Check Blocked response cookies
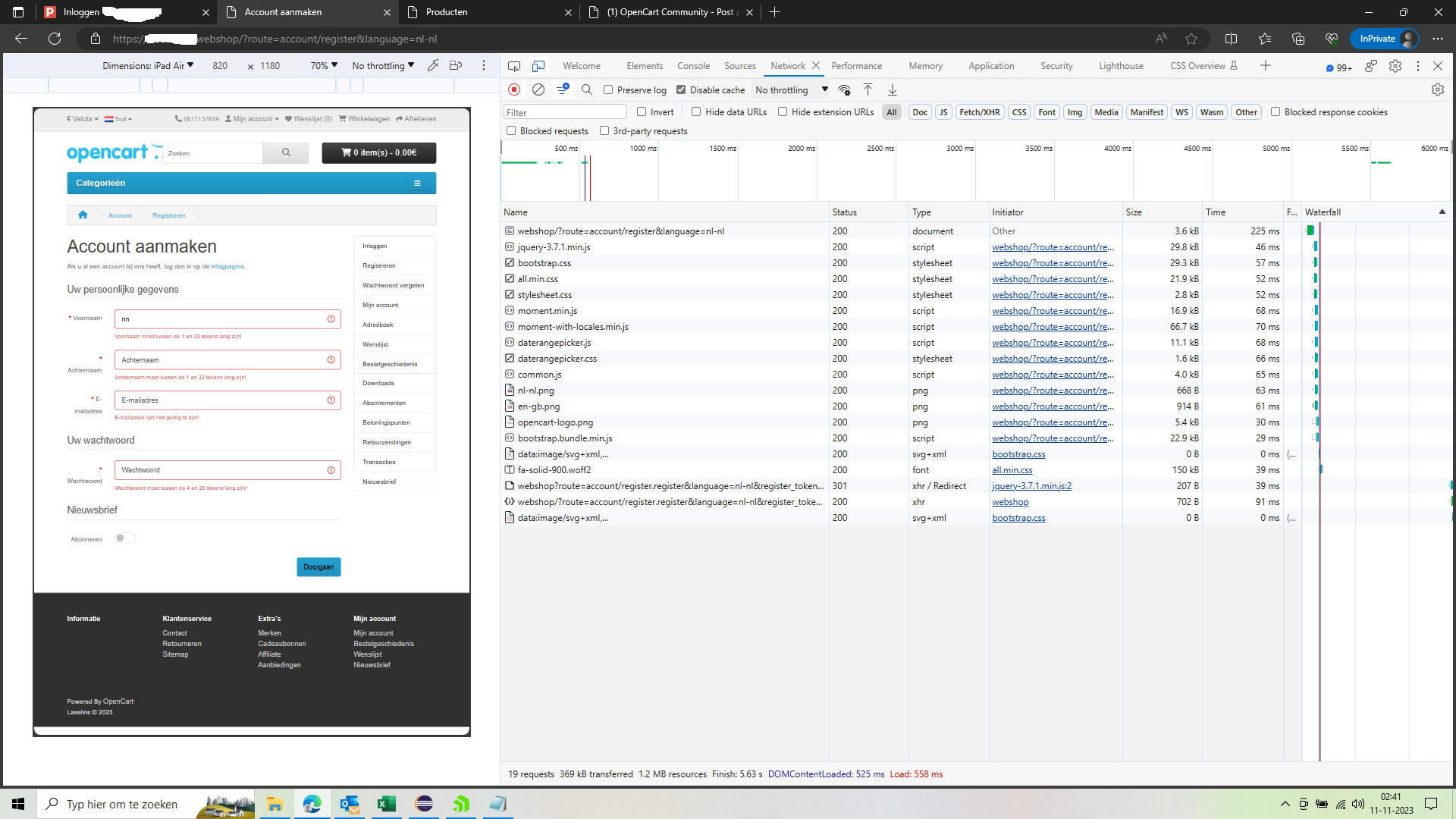This screenshot has width=1456, height=819. coord(1276,111)
